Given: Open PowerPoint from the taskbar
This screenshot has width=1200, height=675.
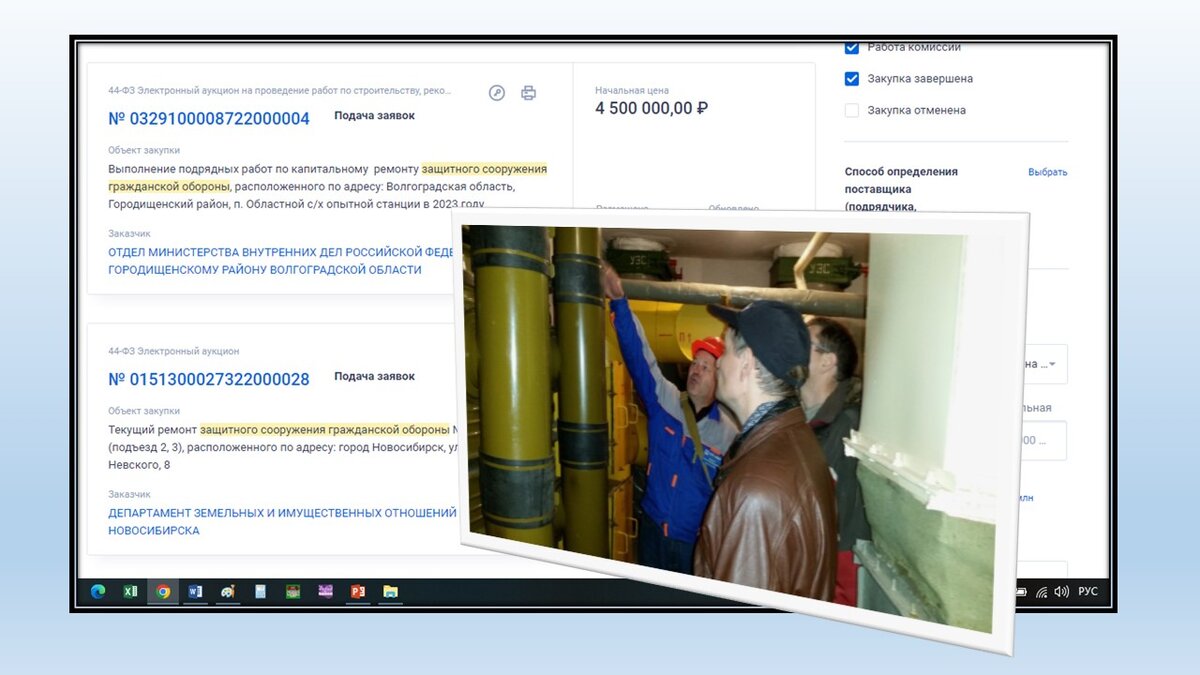Looking at the screenshot, I should (358, 591).
